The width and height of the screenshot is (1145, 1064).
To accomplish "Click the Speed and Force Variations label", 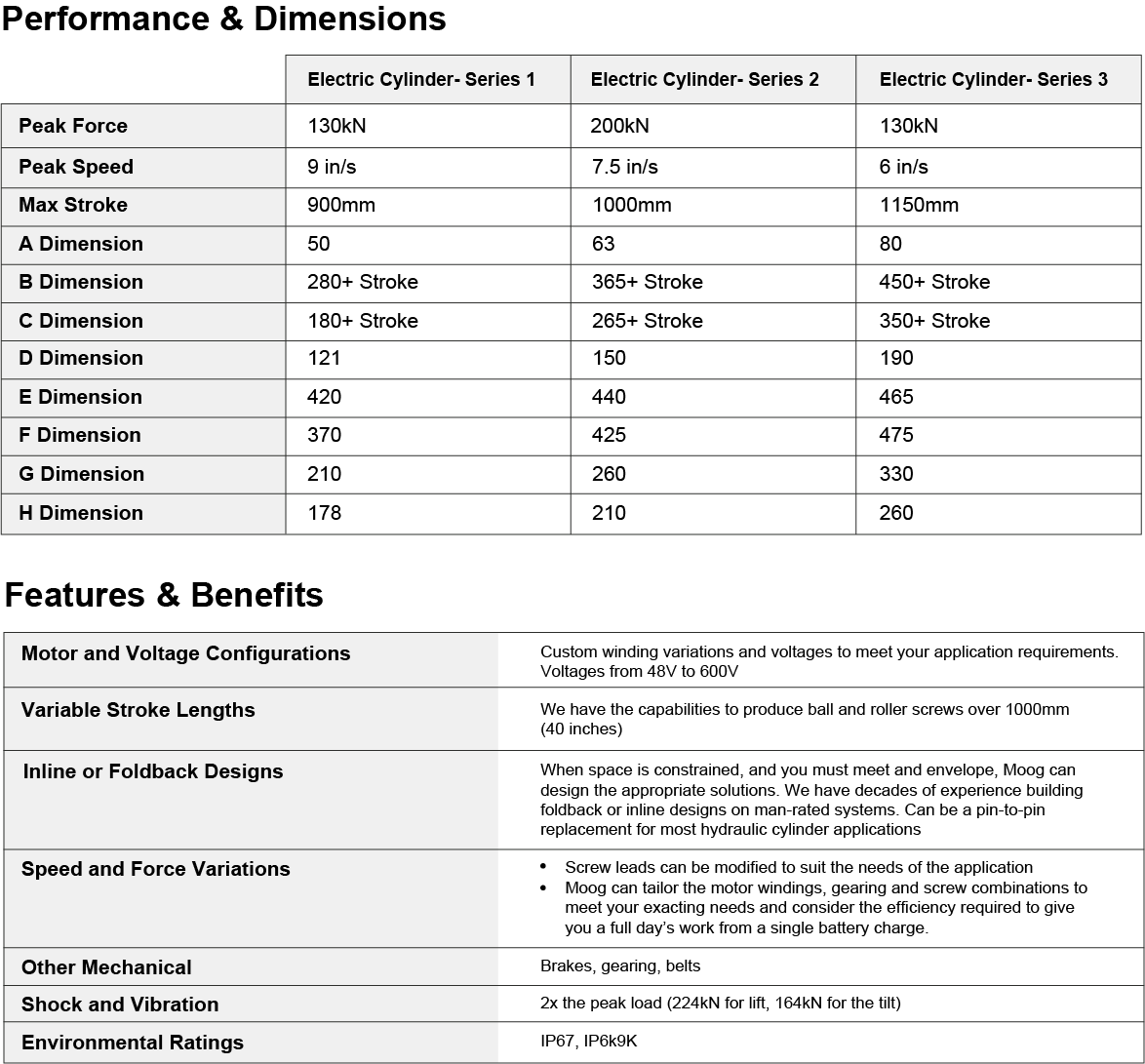I will coord(156,869).
